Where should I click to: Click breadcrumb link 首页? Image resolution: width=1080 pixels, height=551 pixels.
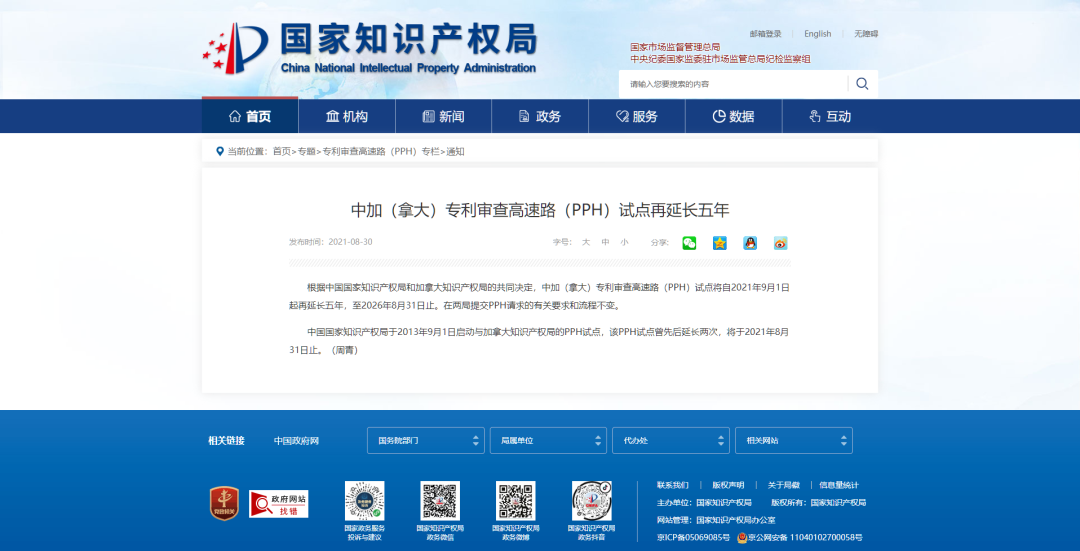[x=281, y=152]
